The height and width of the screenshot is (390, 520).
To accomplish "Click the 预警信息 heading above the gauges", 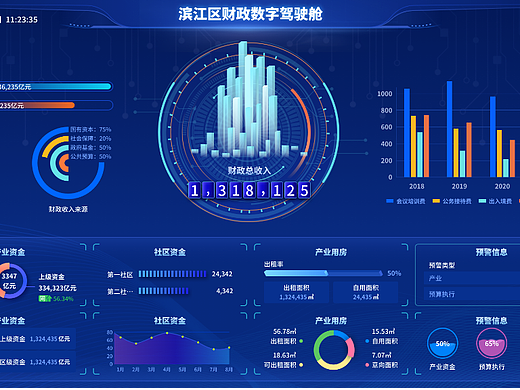I will [x=491, y=321].
